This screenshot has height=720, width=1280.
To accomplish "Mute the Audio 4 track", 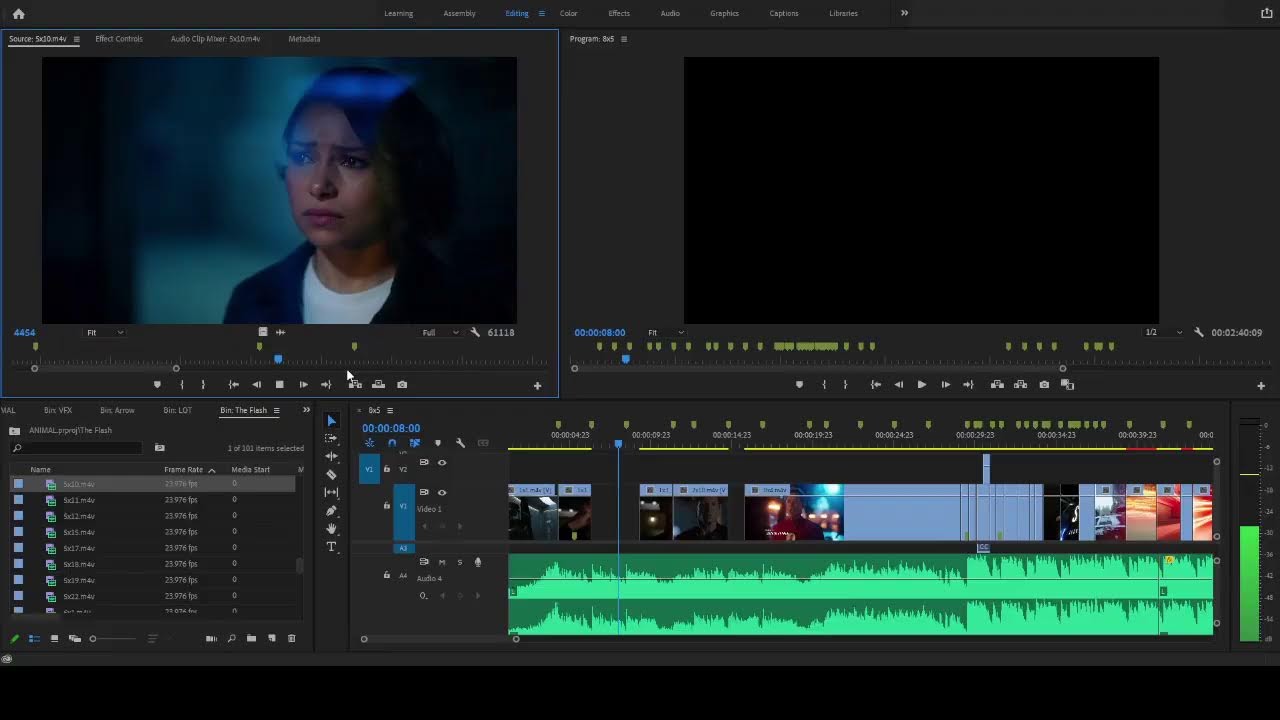I will click(x=442, y=562).
